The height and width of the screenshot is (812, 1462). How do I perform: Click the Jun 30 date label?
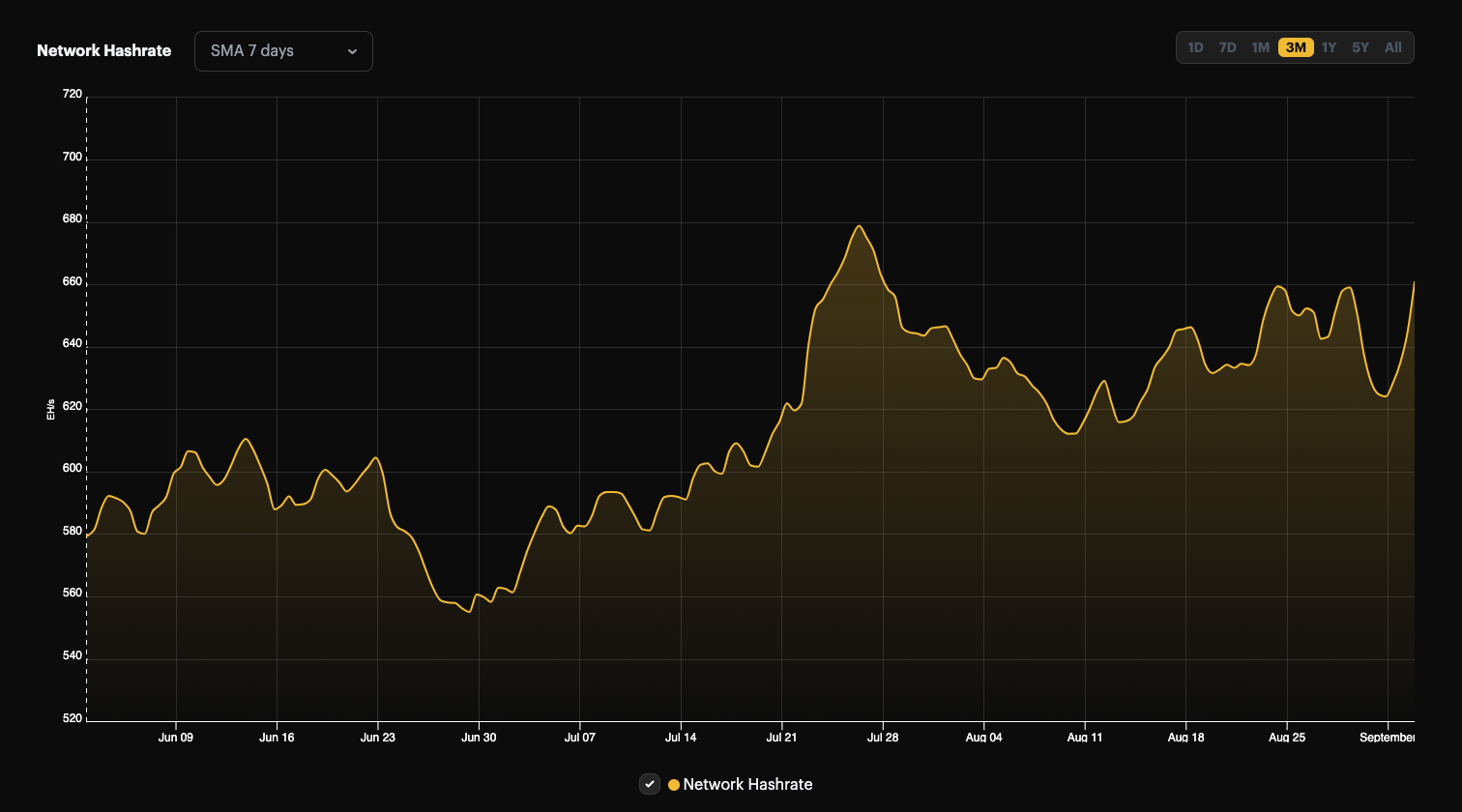click(x=479, y=737)
